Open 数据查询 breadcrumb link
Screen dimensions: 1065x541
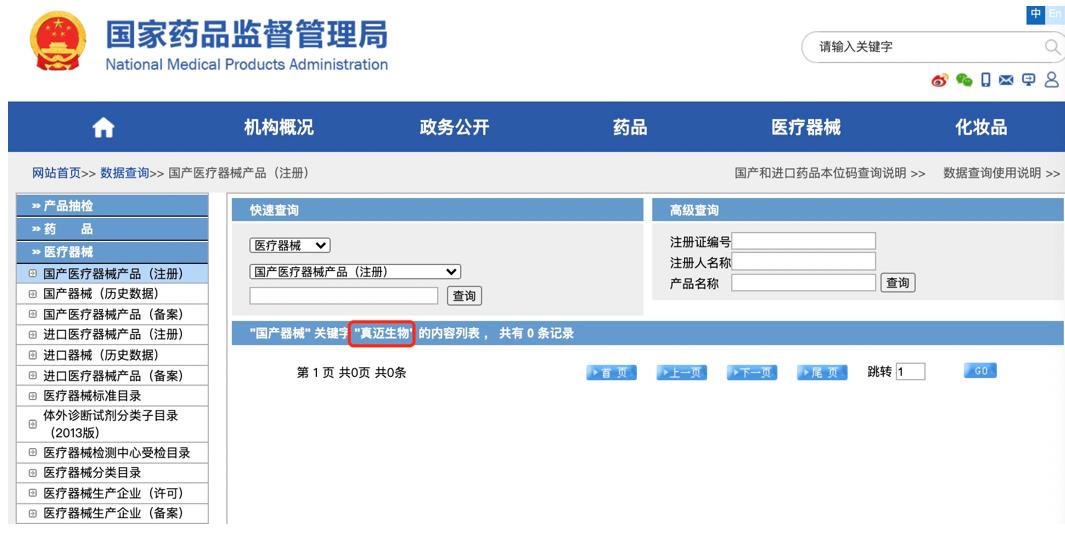coord(125,173)
